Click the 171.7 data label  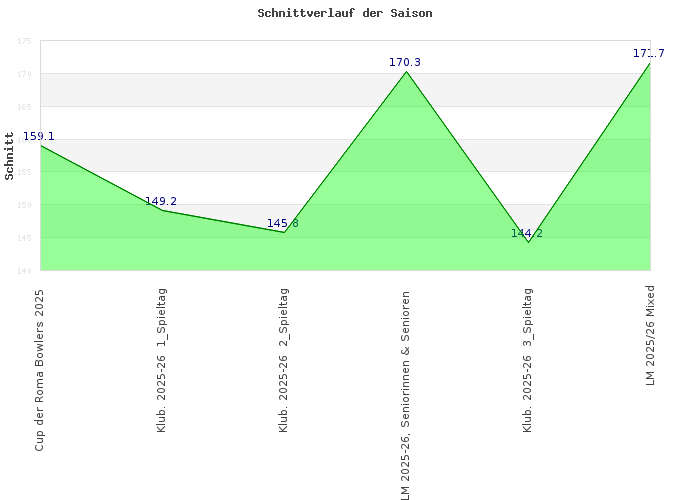[x=649, y=53]
